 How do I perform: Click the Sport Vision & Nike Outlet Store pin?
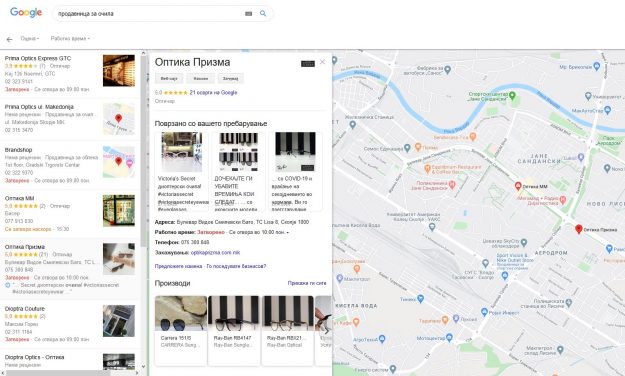[x=505, y=275]
